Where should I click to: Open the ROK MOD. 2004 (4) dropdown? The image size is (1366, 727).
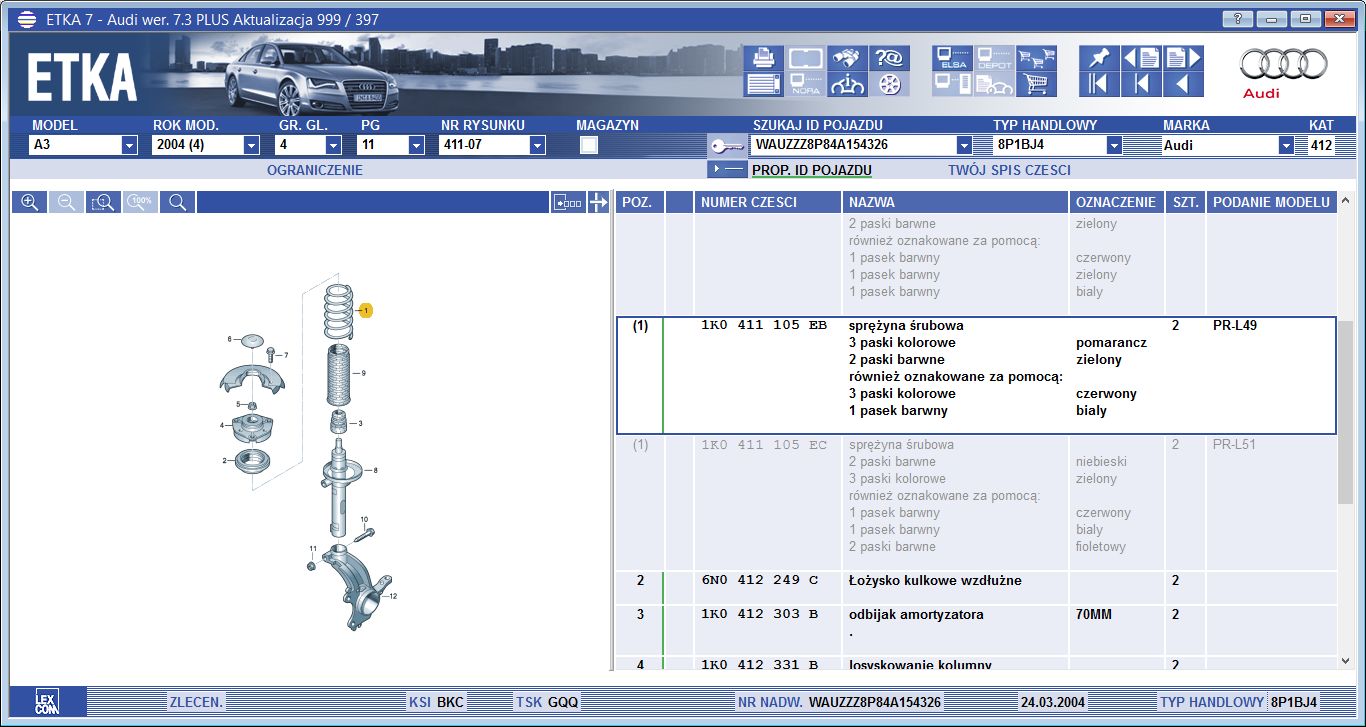(x=251, y=146)
